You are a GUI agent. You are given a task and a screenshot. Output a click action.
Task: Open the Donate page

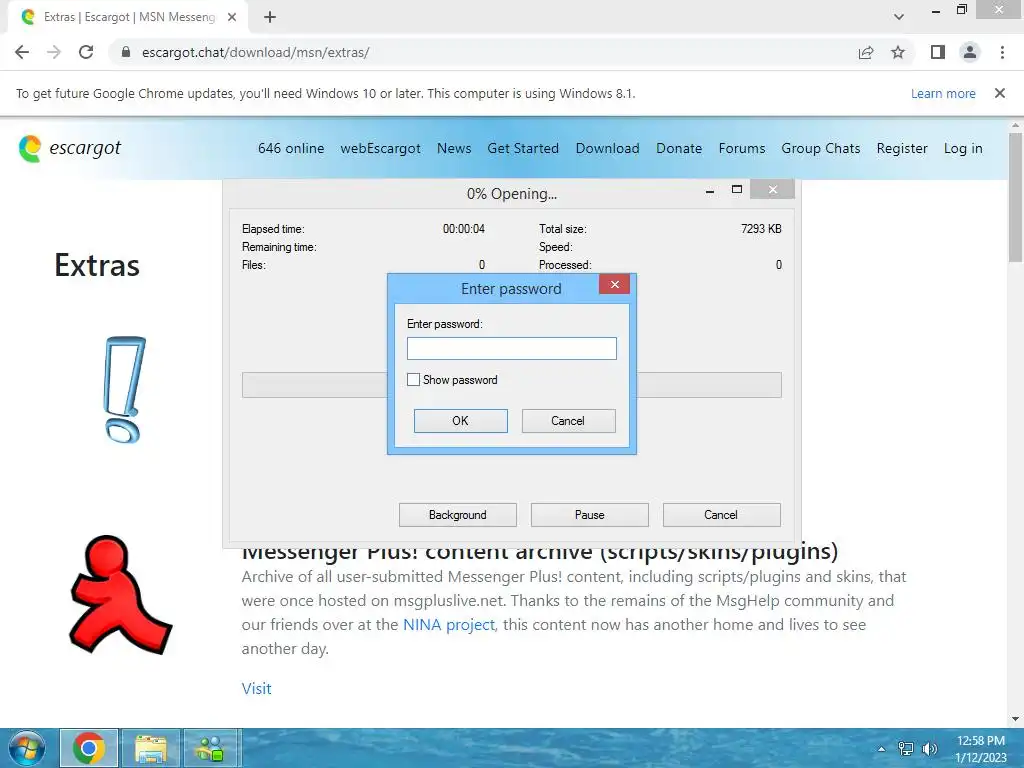[679, 148]
